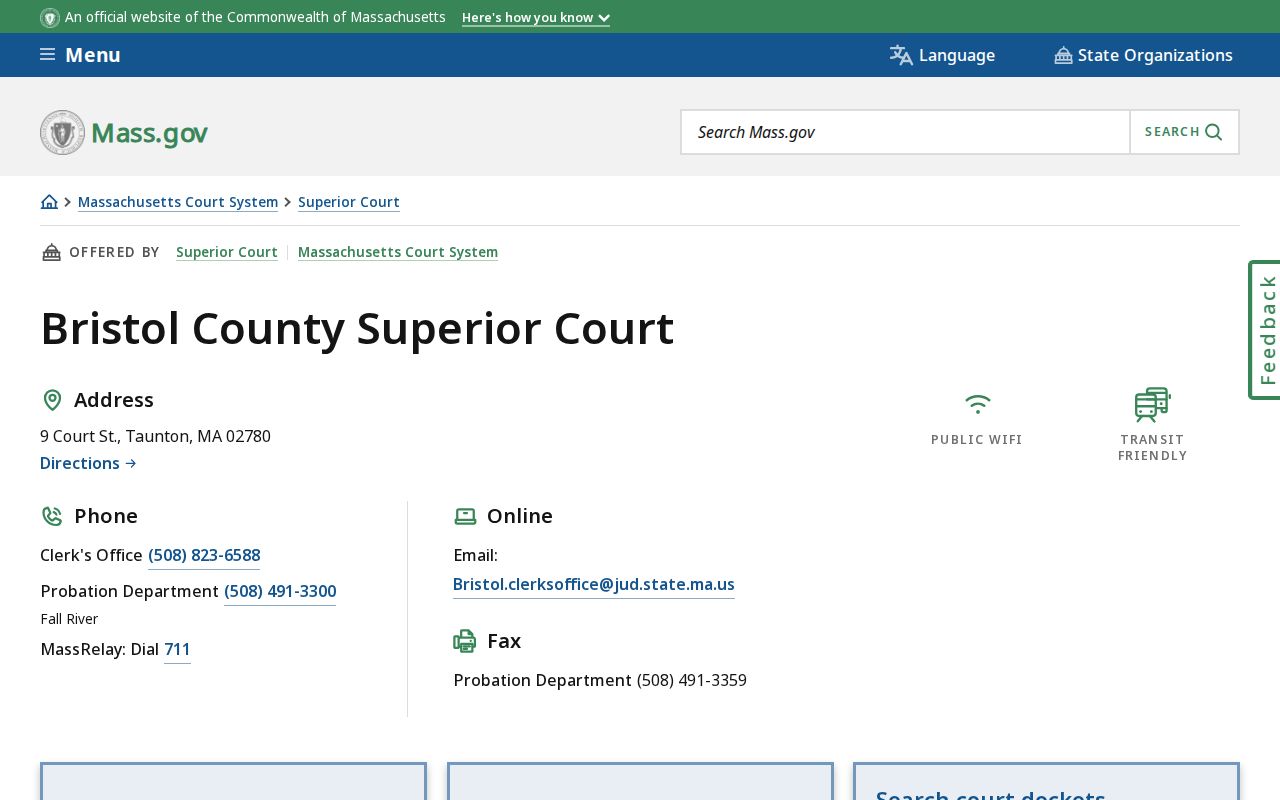Email Bristol.clerksoffice@jud.state.ma.us

[x=594, y=584]
